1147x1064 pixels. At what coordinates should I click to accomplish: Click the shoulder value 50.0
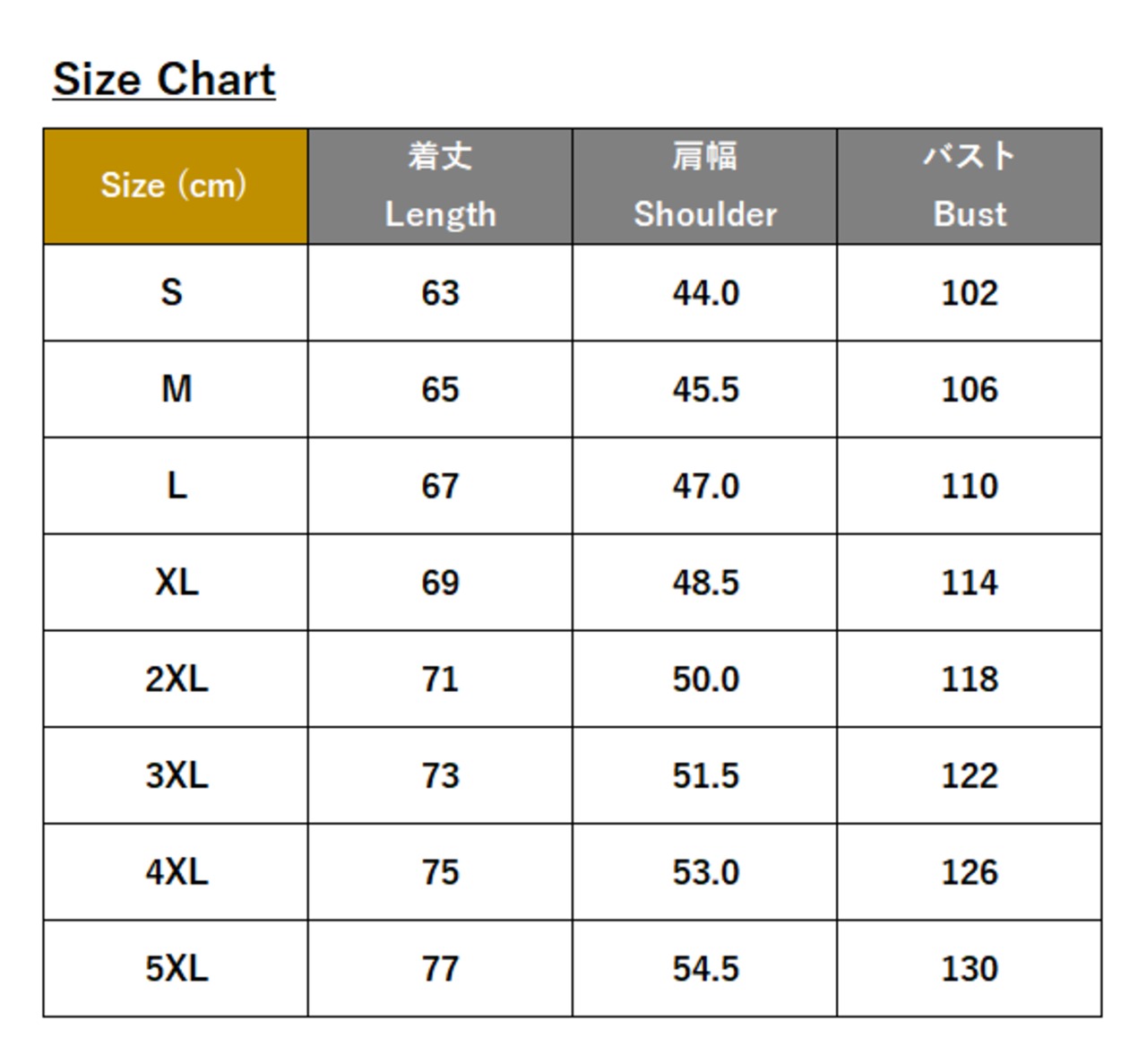[706, 679]
